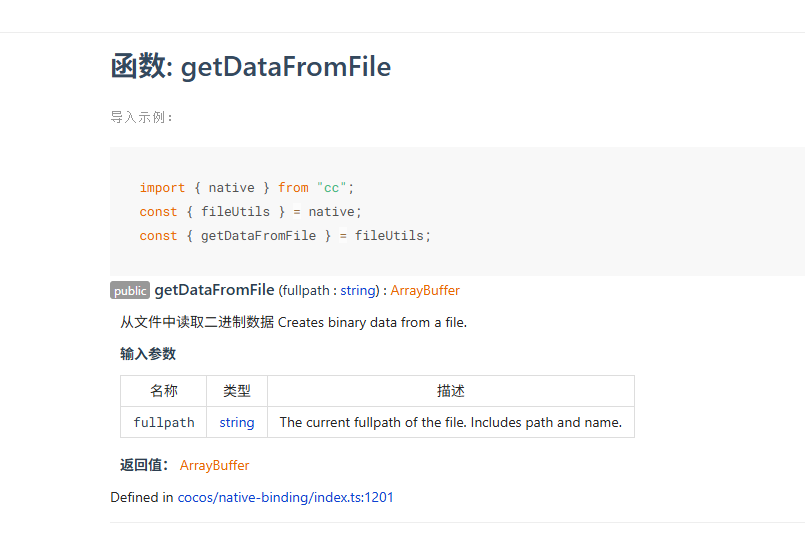Image resolution: width=805 pixels, height=555 pixels.
Task: Click bold getDataFromFile name in signature
Action: pyautogui.click(x=214, y=290)
